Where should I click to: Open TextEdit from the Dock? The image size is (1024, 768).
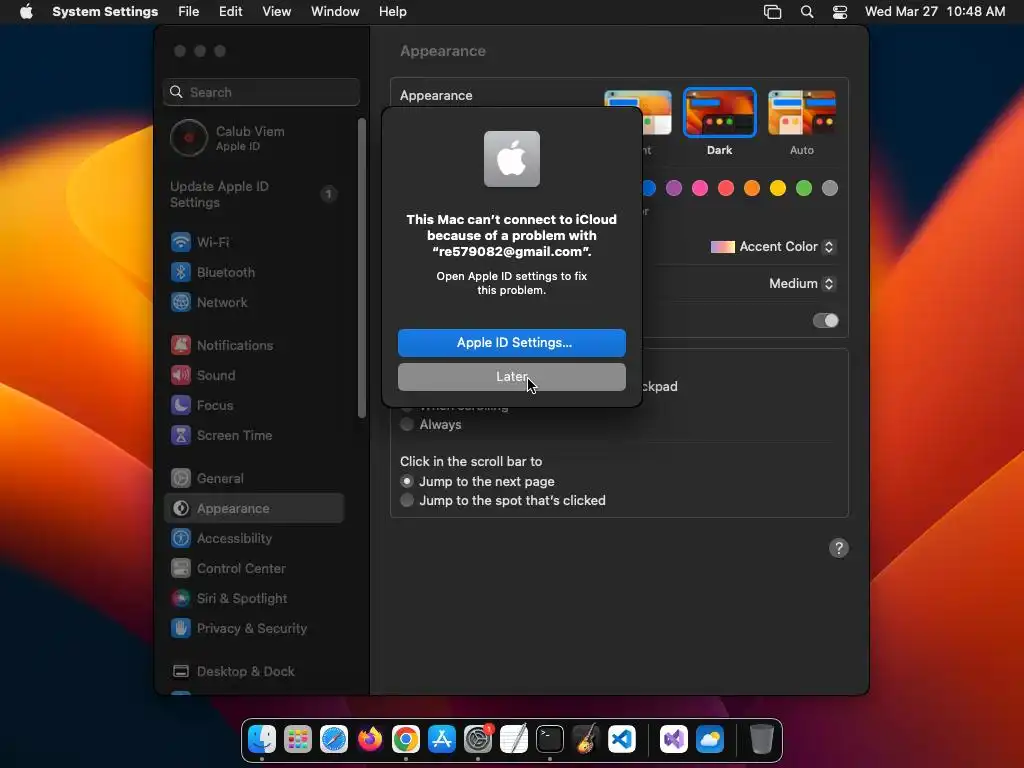coord(514,739)
